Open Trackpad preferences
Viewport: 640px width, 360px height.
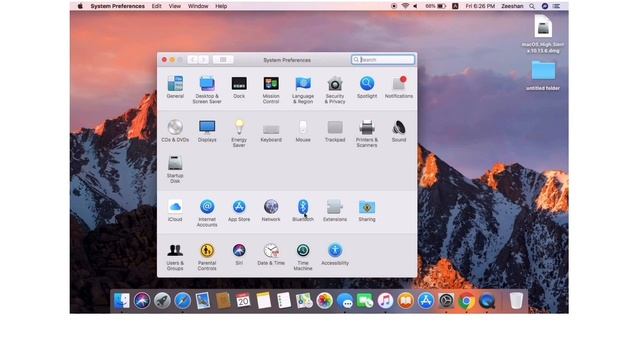335,131
